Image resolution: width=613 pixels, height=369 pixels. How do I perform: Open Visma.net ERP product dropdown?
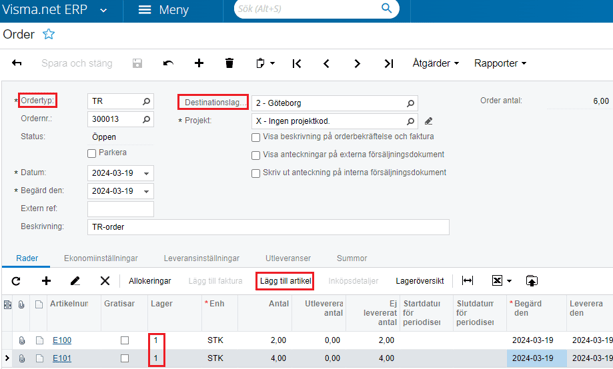pos(104,11)
